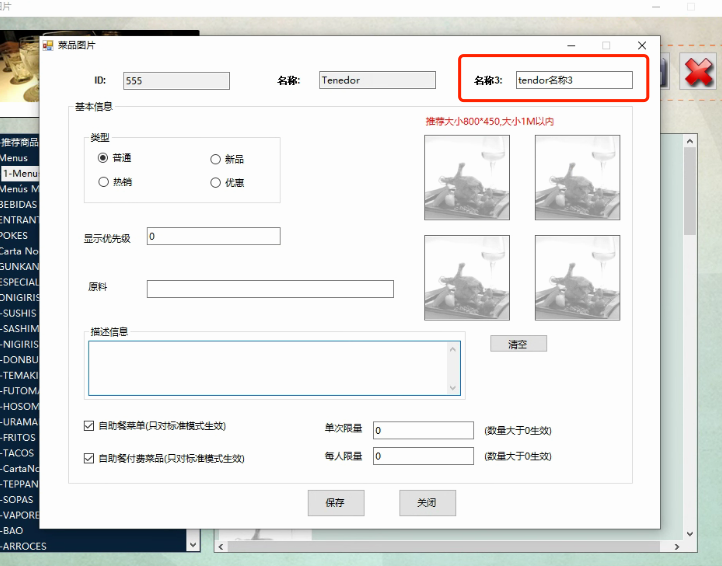Click the top-right dish image thumbnail
The image size is (722, 566).
[x=577, y=177]
